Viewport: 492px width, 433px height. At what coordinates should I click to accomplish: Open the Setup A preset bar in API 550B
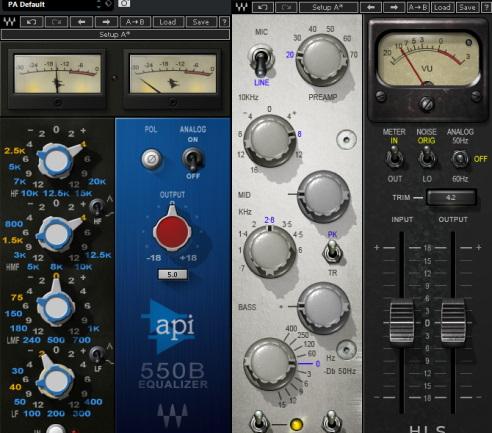tap(115, 34)
